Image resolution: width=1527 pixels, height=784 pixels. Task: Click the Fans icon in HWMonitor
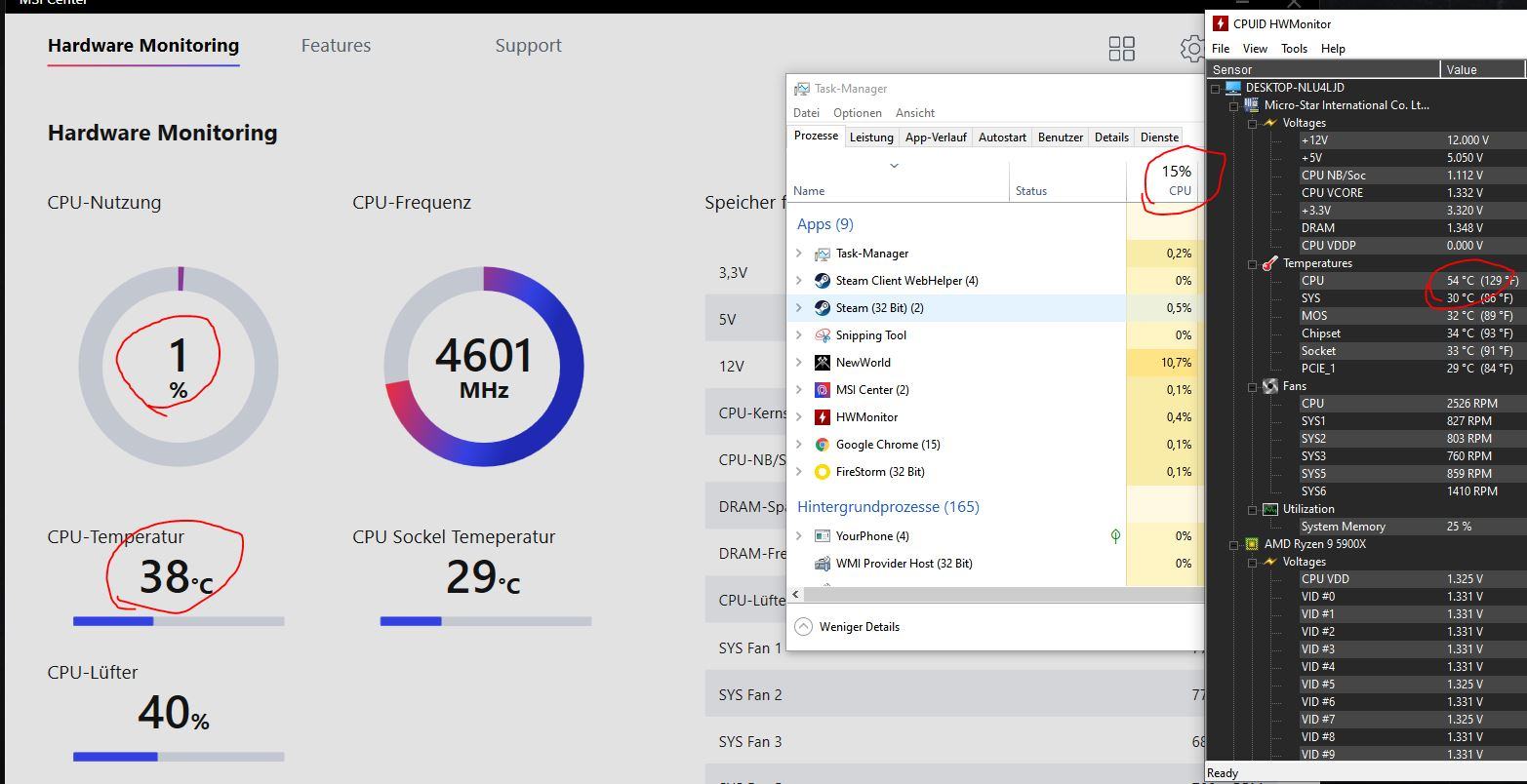click(x=1269, y=386)
